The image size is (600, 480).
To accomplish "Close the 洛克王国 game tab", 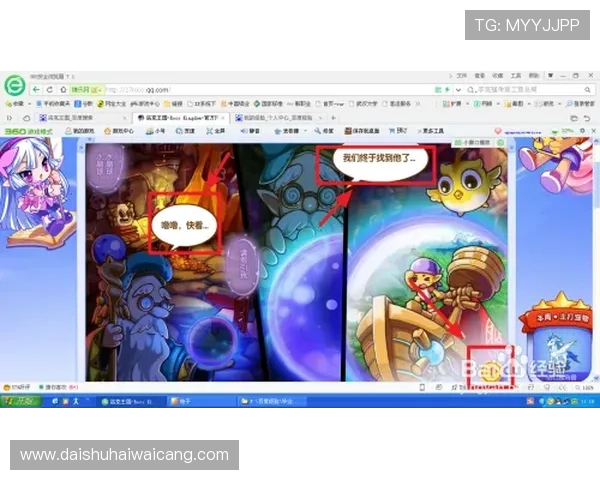I will click(223, 118).
